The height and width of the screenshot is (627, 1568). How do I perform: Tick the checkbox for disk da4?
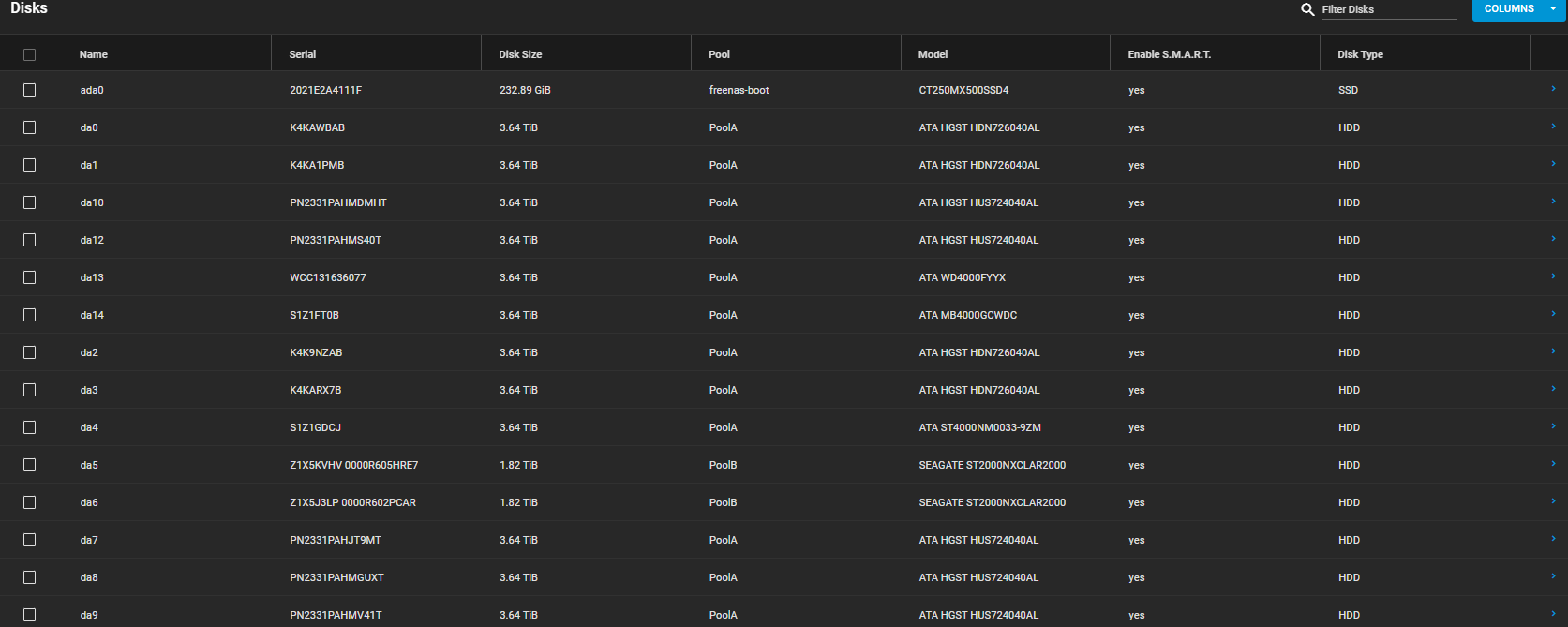tap(30, 427)
